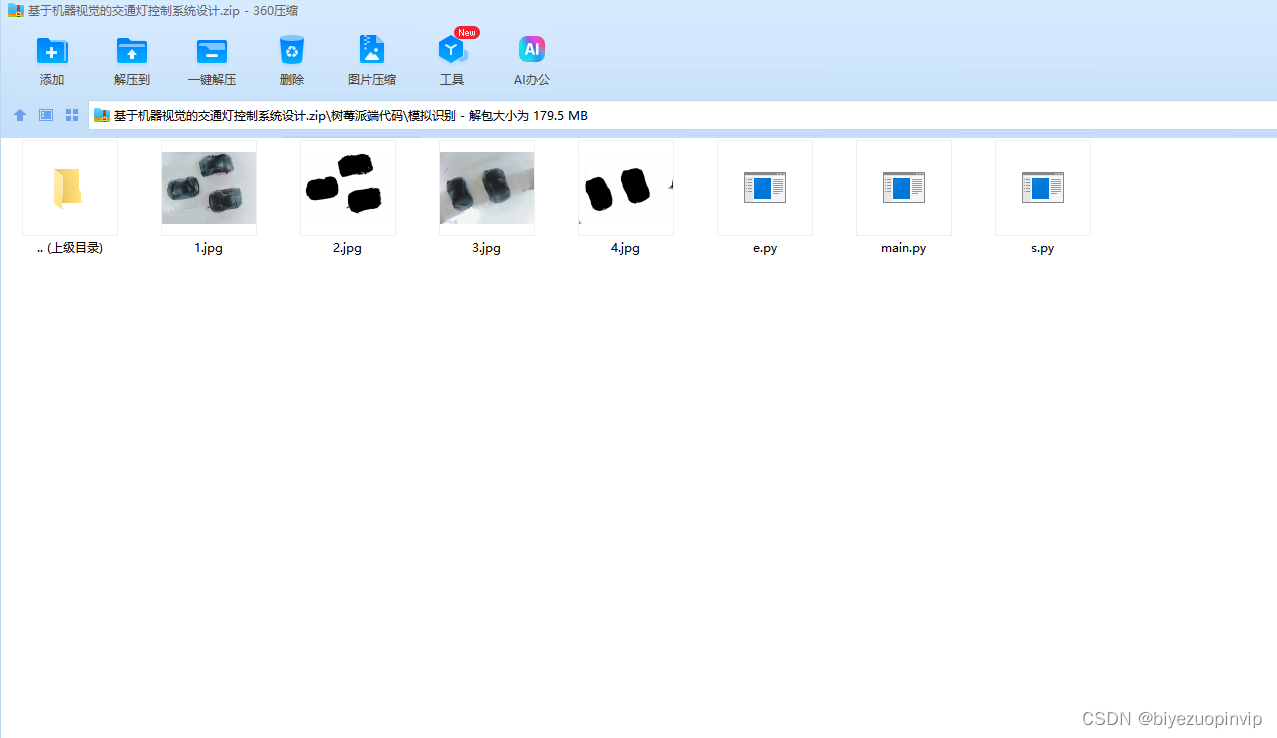The height and width of the screenshot is (738, 1277).
Task: Click the "工具" toolbar label
Action: 452,80
